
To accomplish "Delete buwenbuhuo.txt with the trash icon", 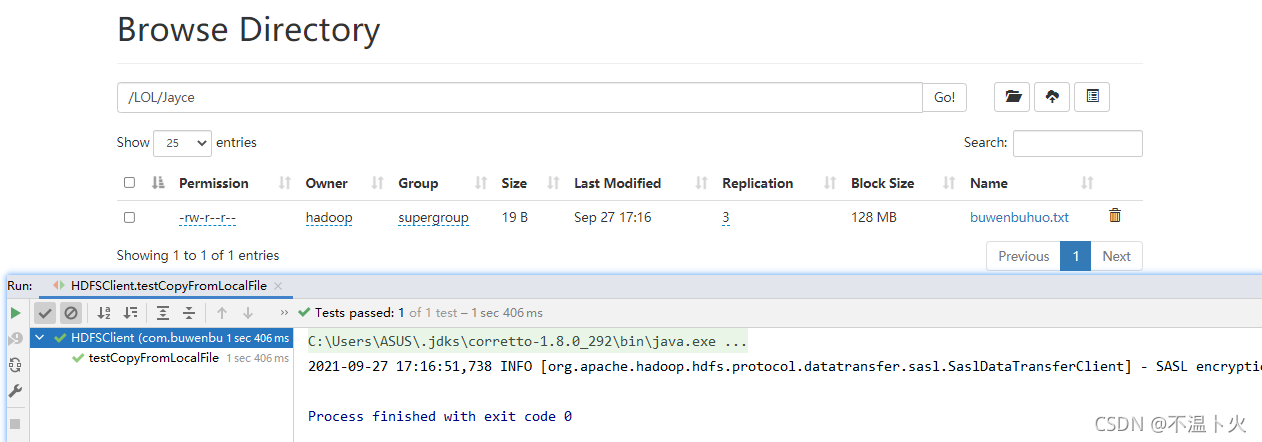I will click(x=1115, y=215).
